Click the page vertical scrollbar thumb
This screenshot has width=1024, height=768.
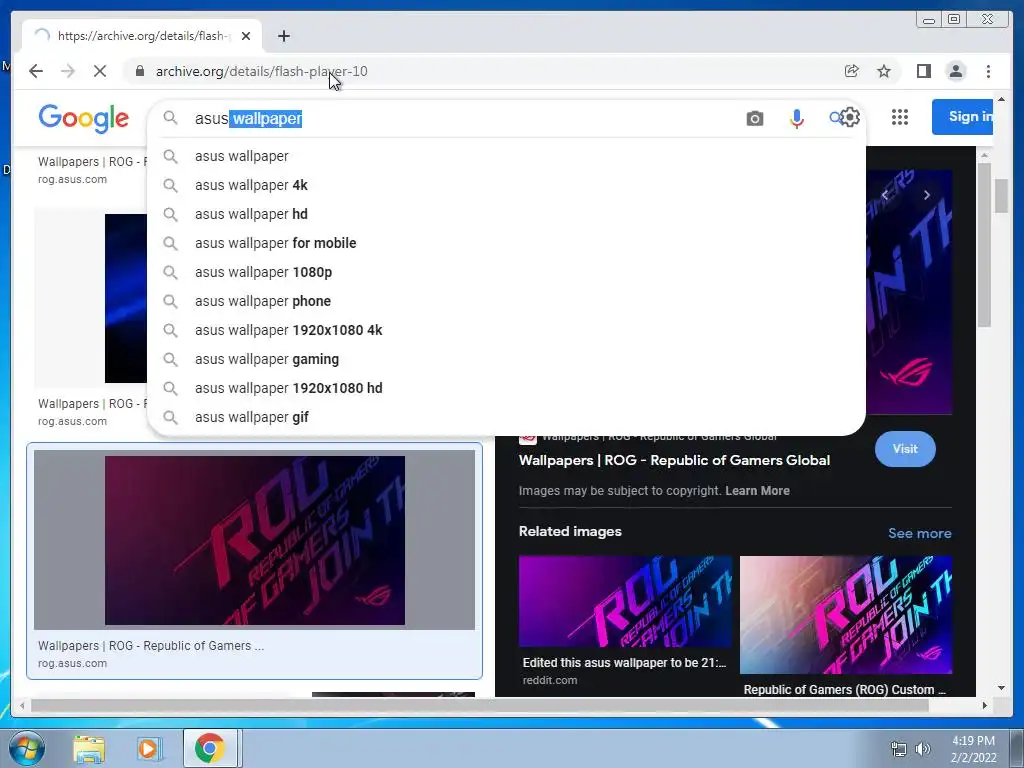(1001, 195)
